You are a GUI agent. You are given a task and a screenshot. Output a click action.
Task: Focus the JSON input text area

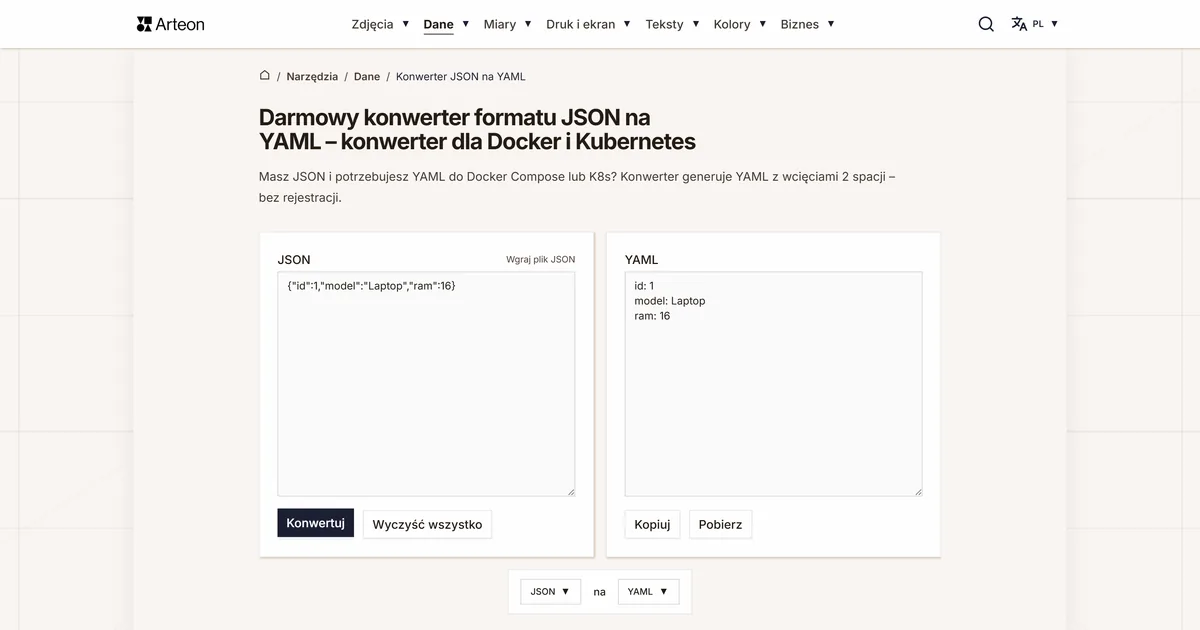click(426, 384)
